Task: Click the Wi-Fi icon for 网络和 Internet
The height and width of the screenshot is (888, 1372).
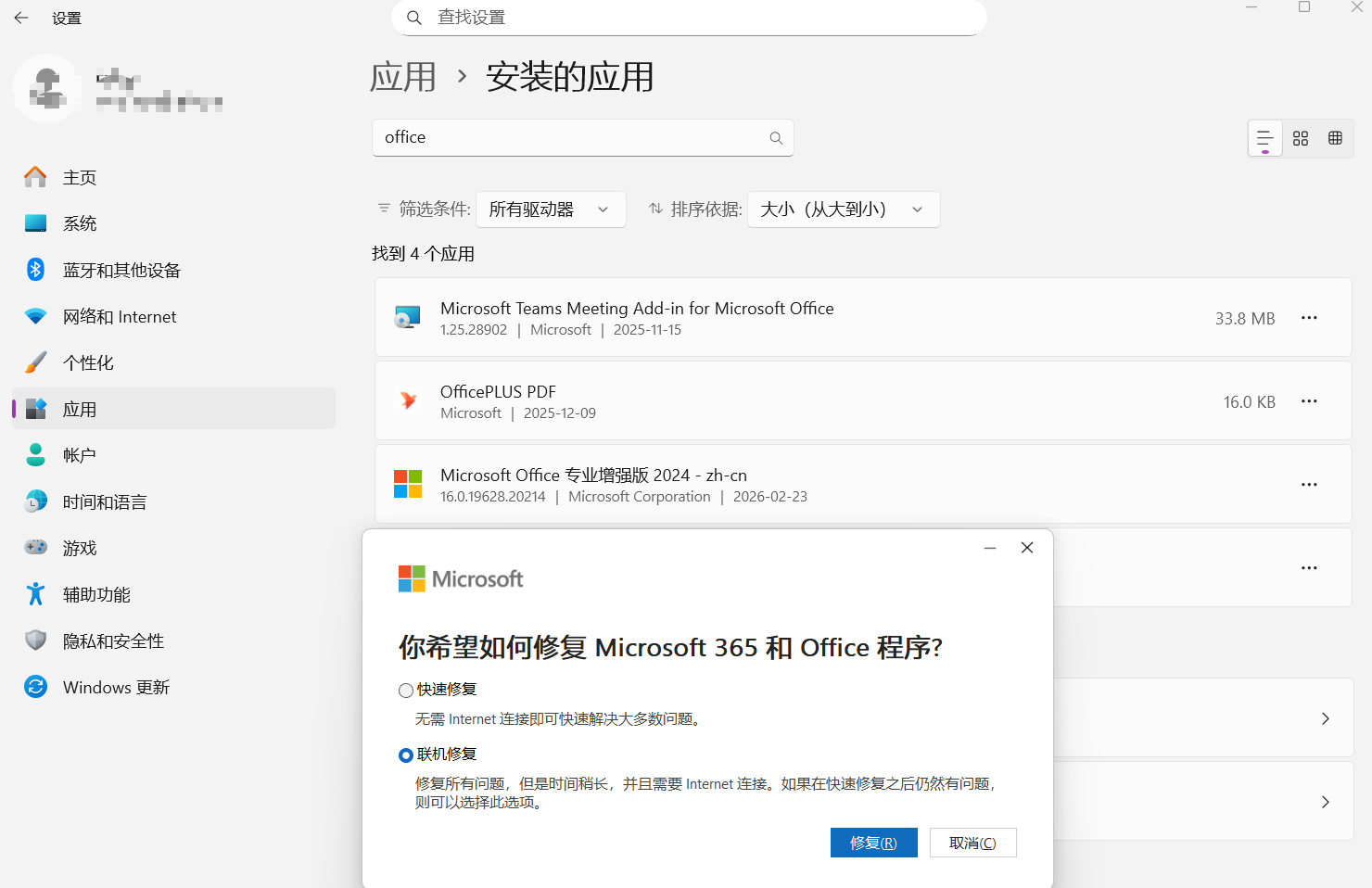Action: [x=35, y=316]
